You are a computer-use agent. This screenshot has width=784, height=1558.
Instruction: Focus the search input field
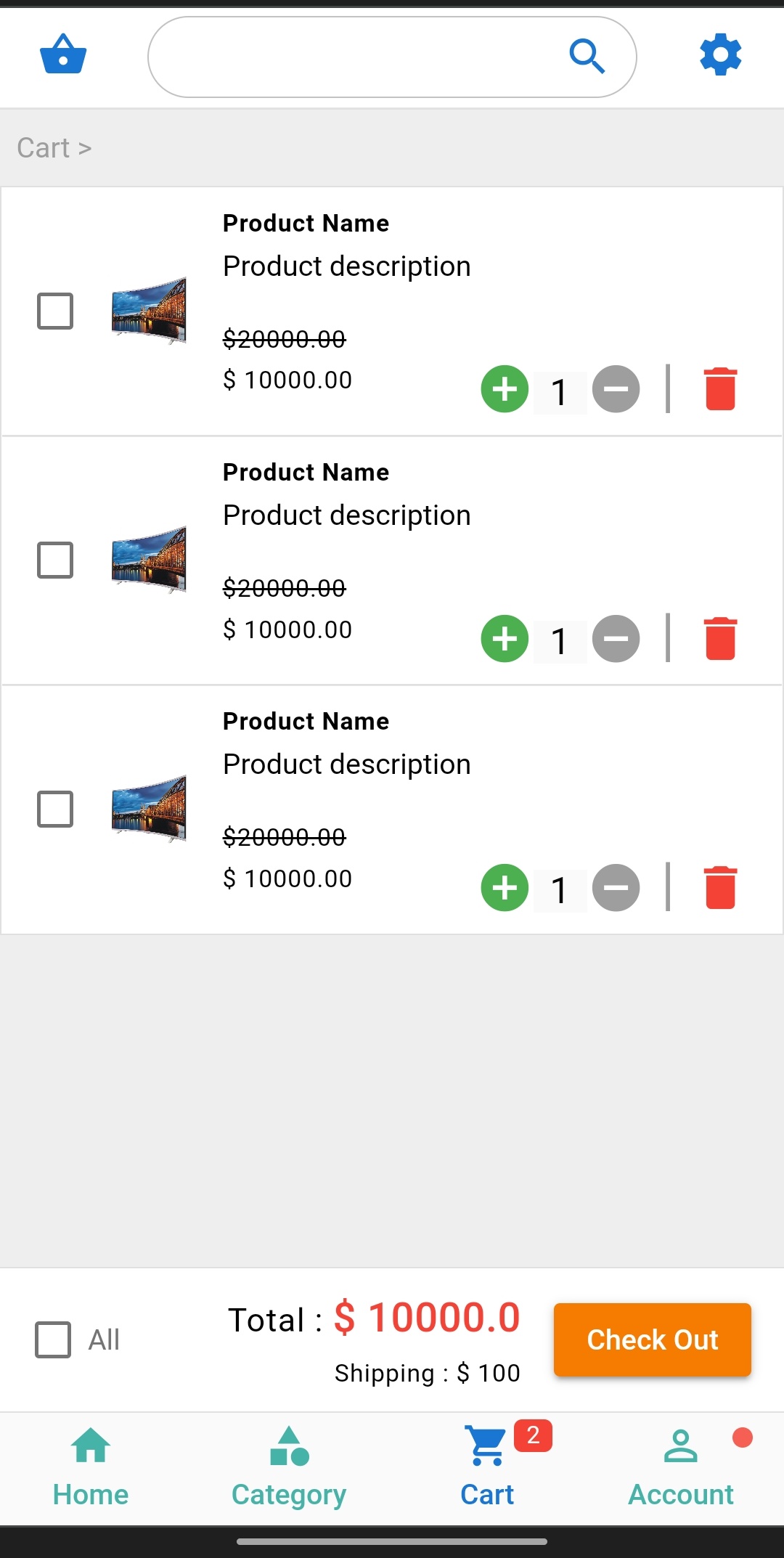[x=356, y=57]
